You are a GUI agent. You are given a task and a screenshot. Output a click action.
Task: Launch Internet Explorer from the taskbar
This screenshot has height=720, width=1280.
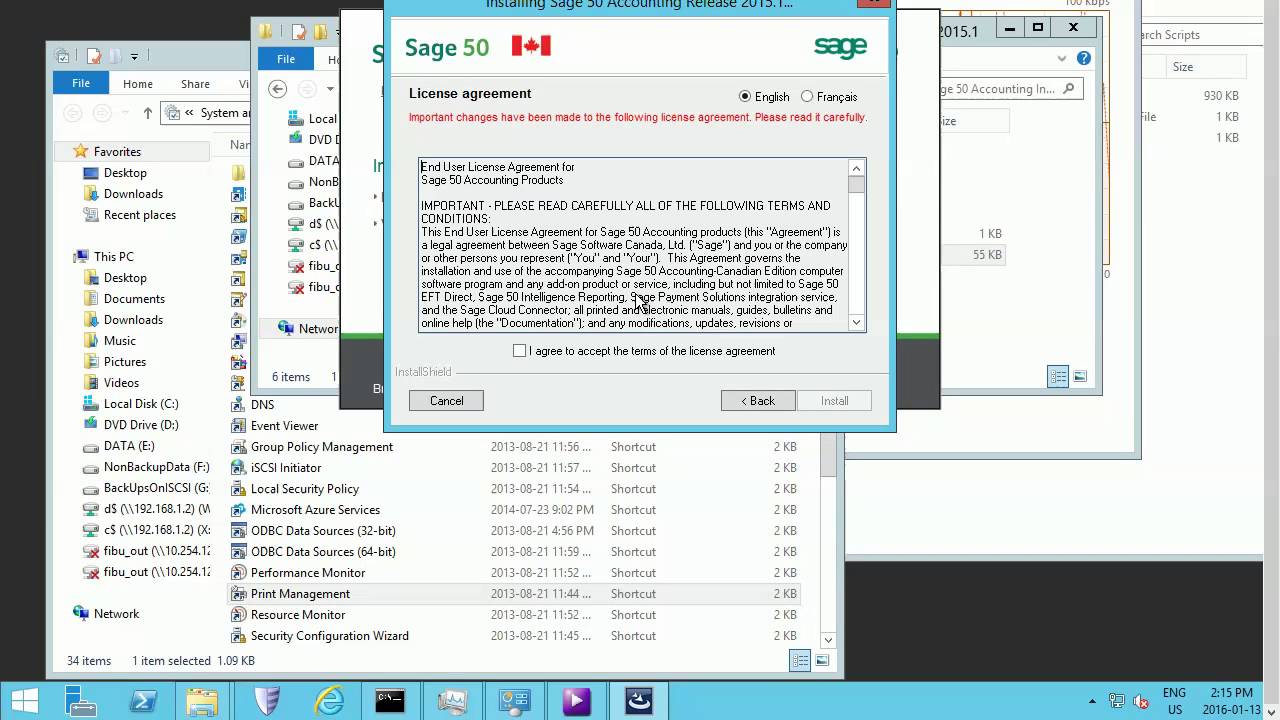pyautogui.click(x=328, y=701)
